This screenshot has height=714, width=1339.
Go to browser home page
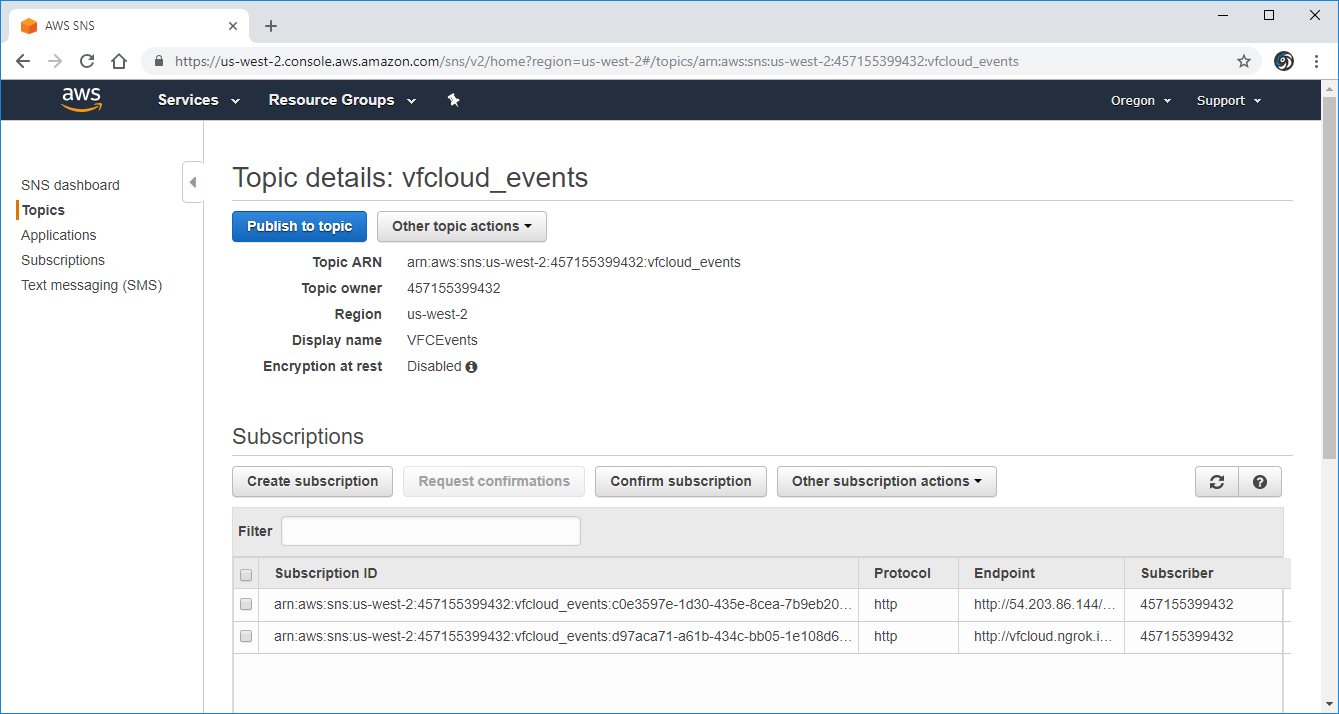(119, 61)
